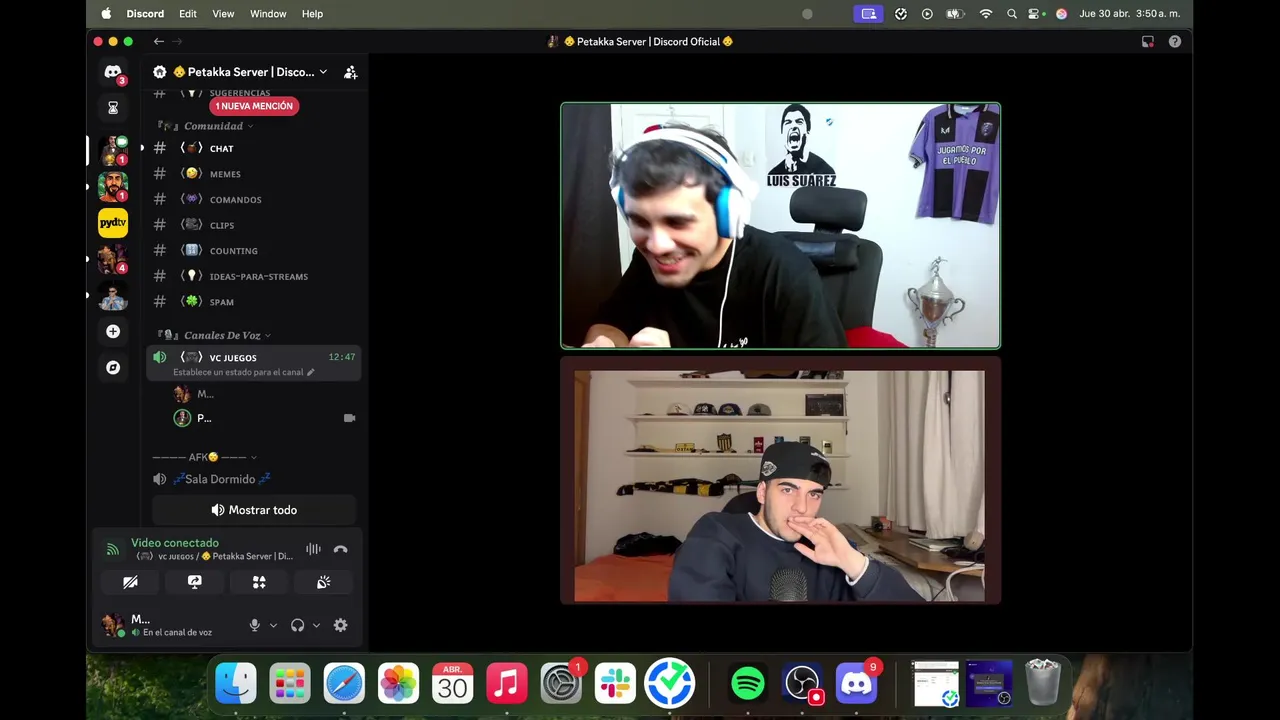
Task: Deafen audio with the headphones button
Action: 297,625
